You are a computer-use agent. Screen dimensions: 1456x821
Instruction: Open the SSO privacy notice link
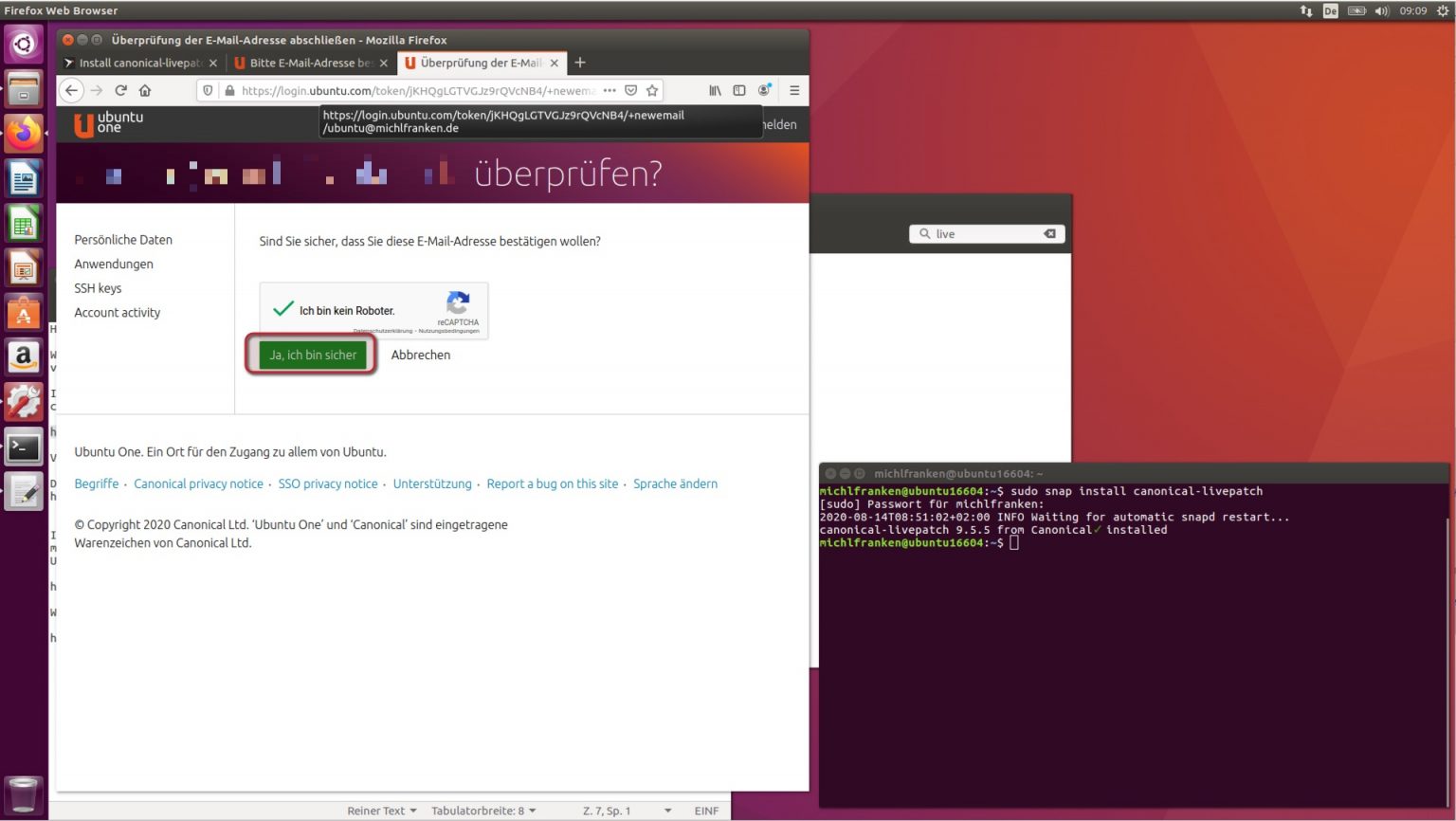click(328, 483)
